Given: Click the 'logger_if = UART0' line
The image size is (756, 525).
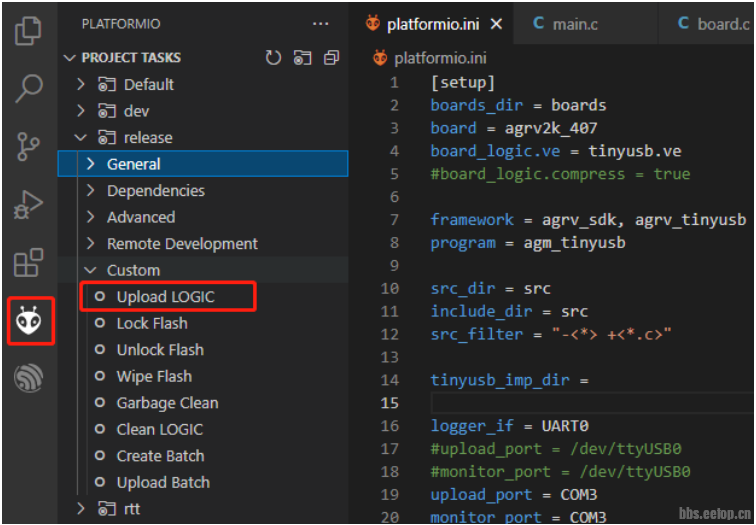Looking at the screenshot, I should (x=510, y=426).
